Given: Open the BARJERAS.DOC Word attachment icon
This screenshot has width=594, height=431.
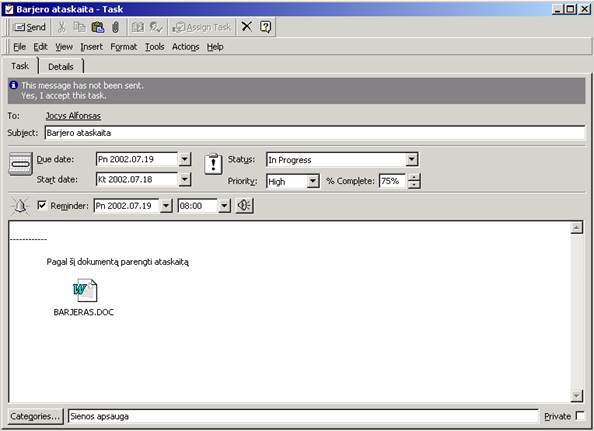Looking at the screenshot, I should 85,290.
